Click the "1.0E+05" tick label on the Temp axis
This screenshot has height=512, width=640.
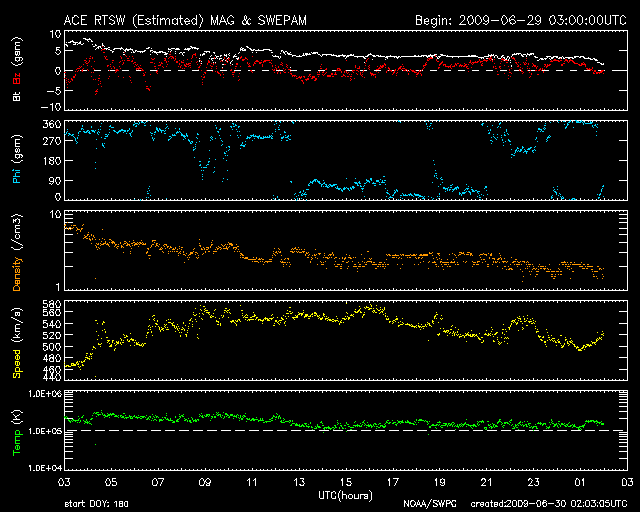click(x=44, y=431)
